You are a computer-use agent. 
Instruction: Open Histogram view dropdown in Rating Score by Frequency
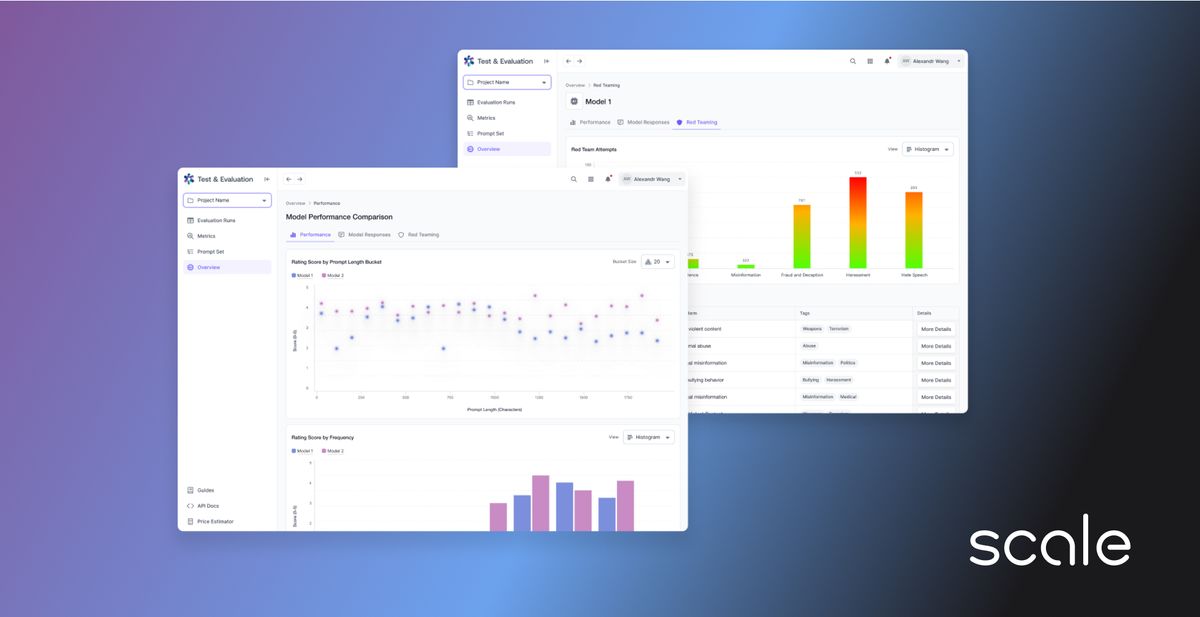tap(648, 437)
